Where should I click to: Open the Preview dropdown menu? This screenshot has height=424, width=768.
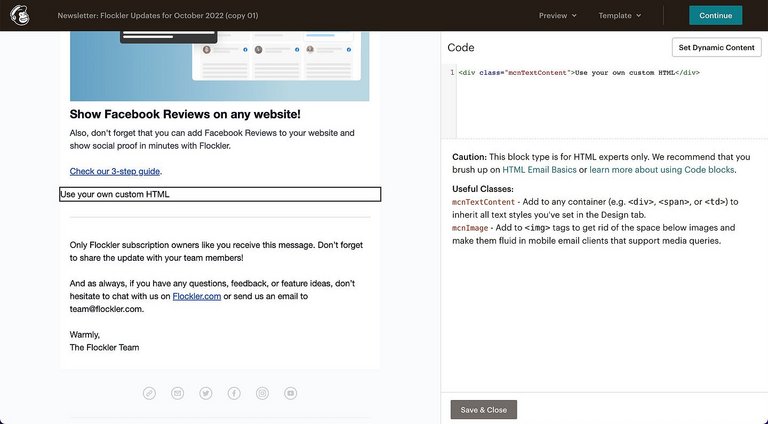coord(557,16)
